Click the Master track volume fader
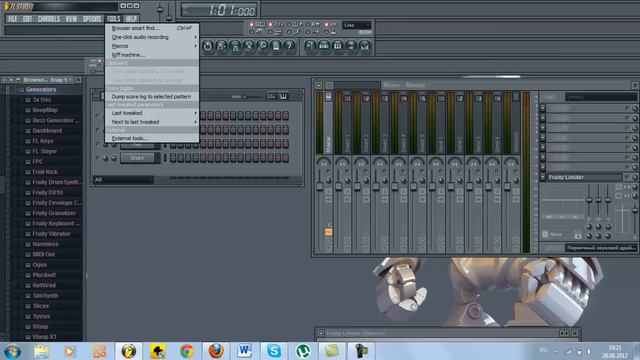 coord(320,186)
